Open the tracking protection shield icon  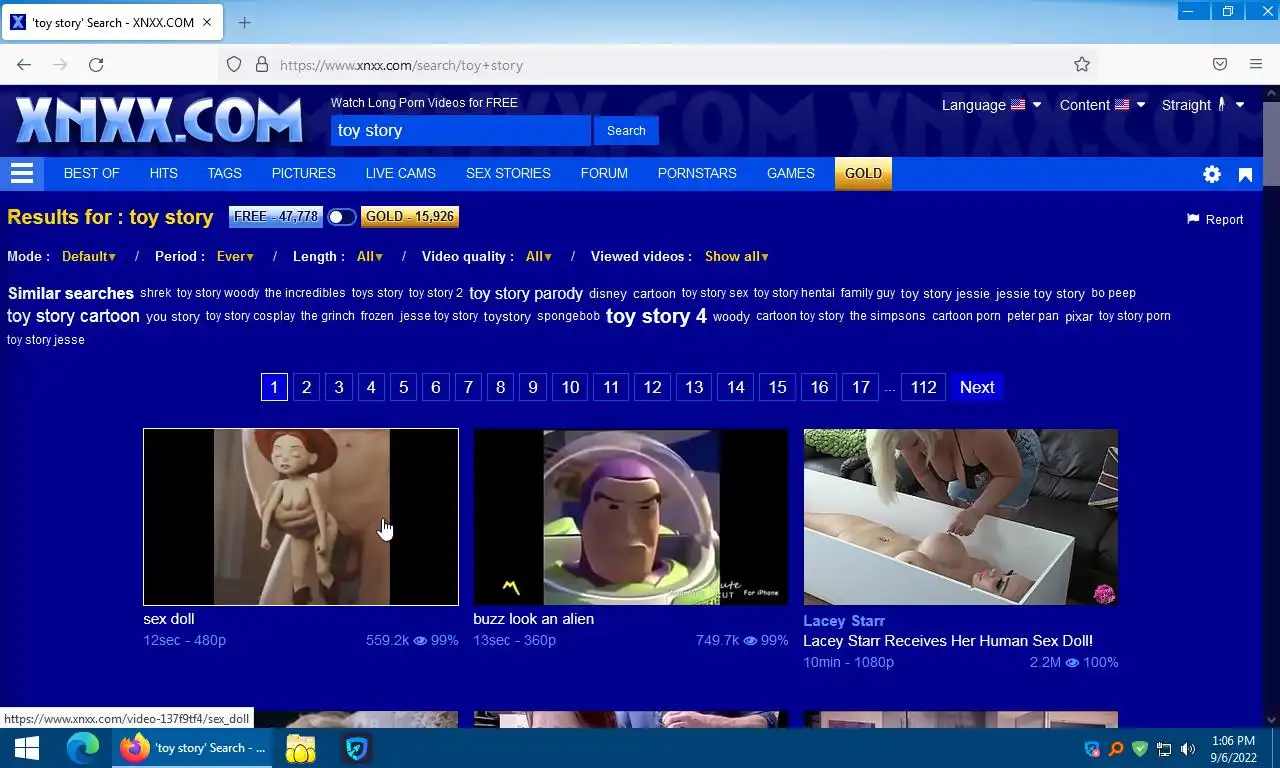tap(234, 65)
